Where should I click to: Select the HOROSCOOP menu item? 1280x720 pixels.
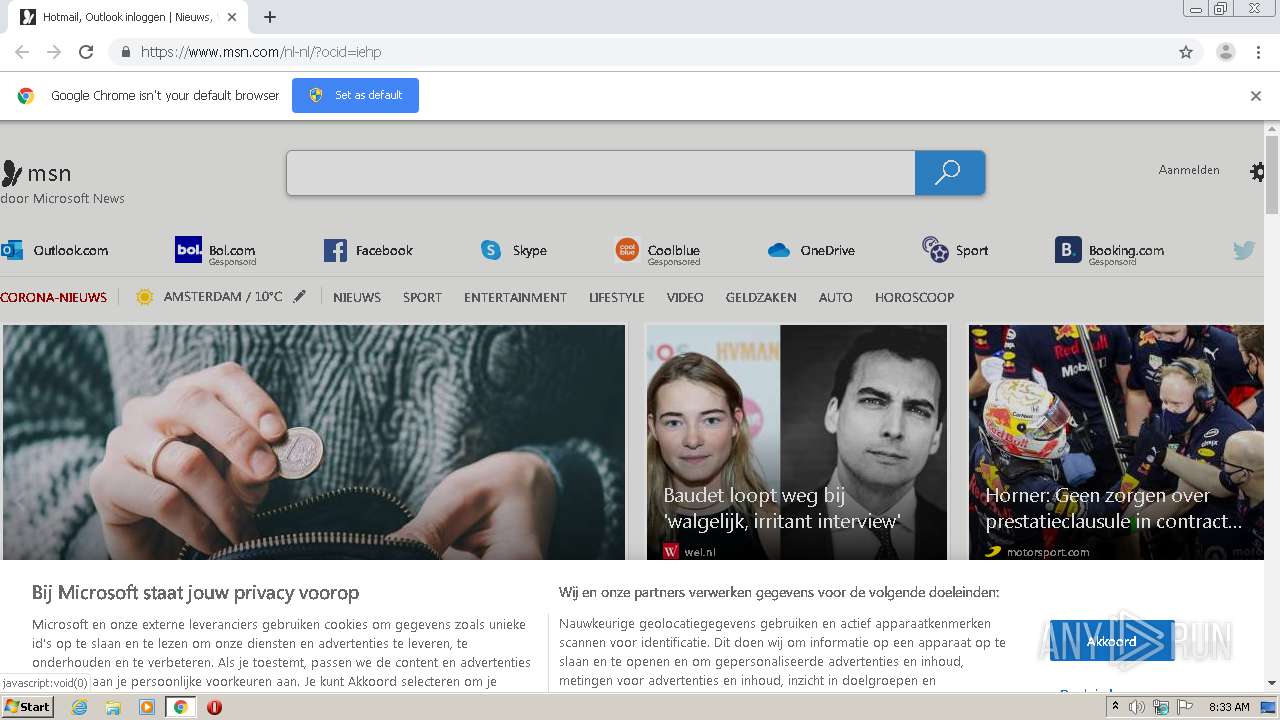(914, 297)
